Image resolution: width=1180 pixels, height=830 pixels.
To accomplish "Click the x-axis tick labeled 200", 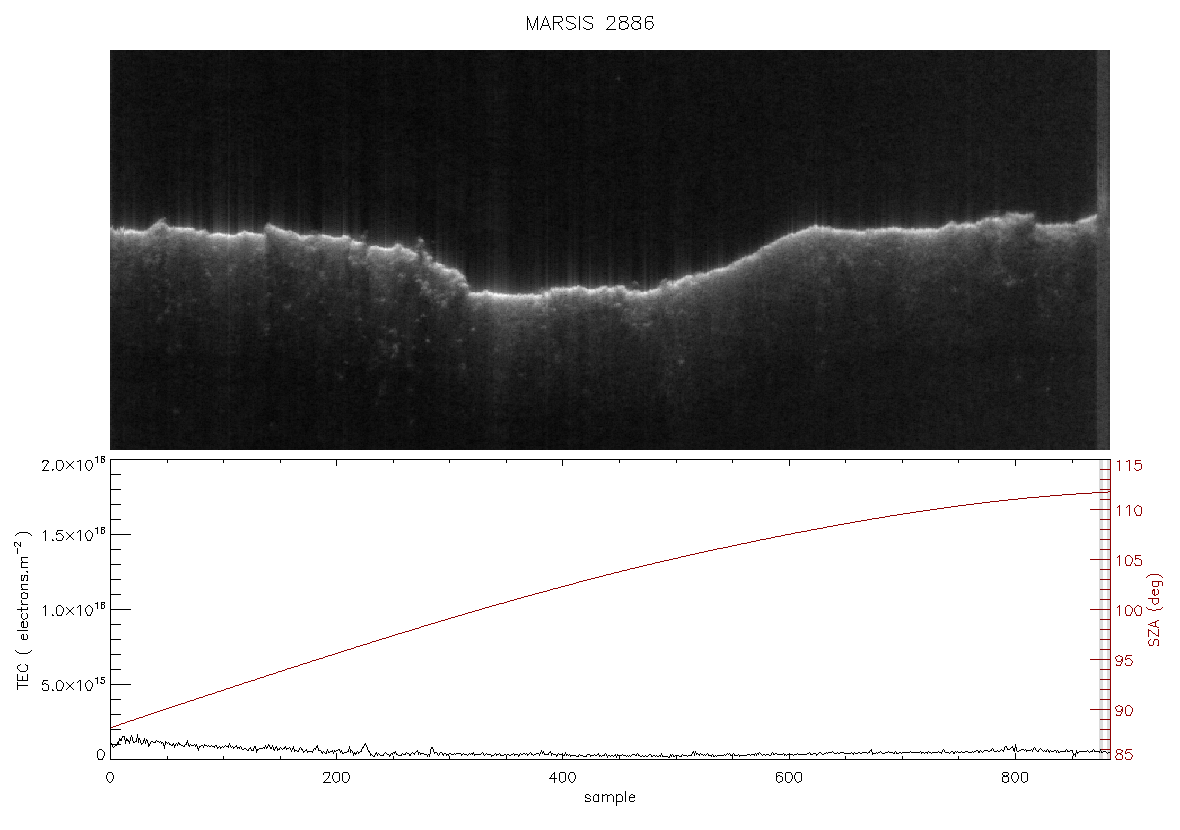I will [x=336, y=778].
